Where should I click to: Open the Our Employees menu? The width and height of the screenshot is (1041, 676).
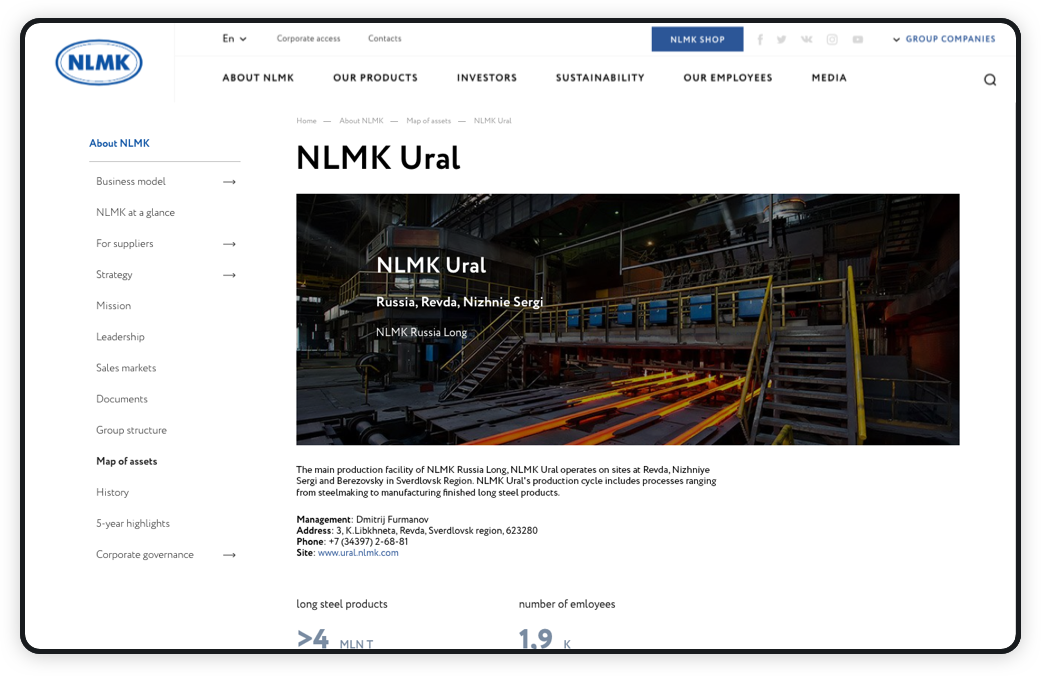pyautogui.click(x=728, y=78)
